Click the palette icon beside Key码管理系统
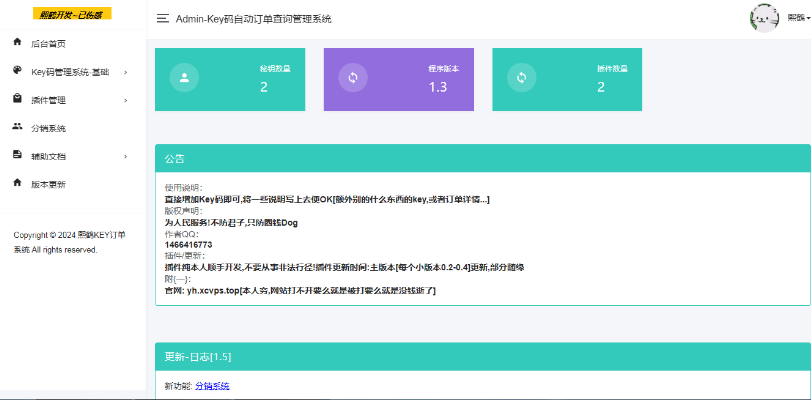811x404 pixels. pos(17,70)
